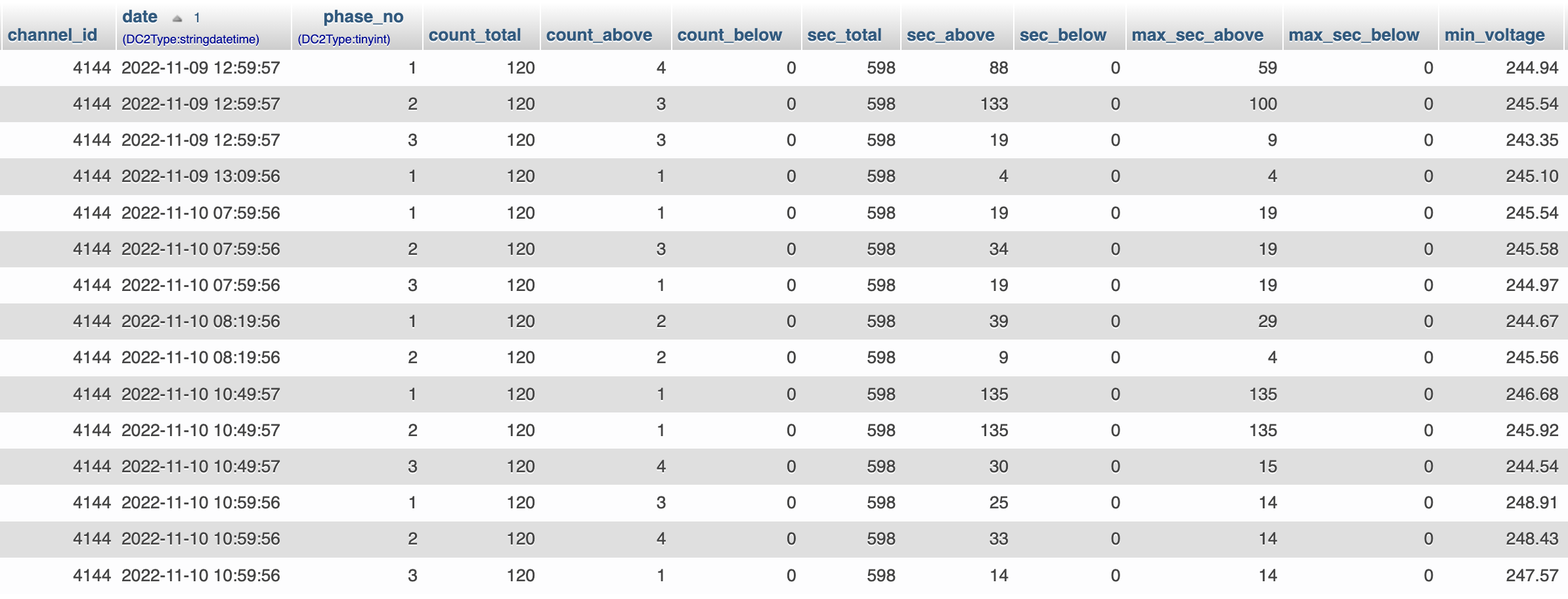Image resolution: width=1568 pixels, height=599 pixels.
Task: Sort by the count_above column header
Action: [599, 35]
